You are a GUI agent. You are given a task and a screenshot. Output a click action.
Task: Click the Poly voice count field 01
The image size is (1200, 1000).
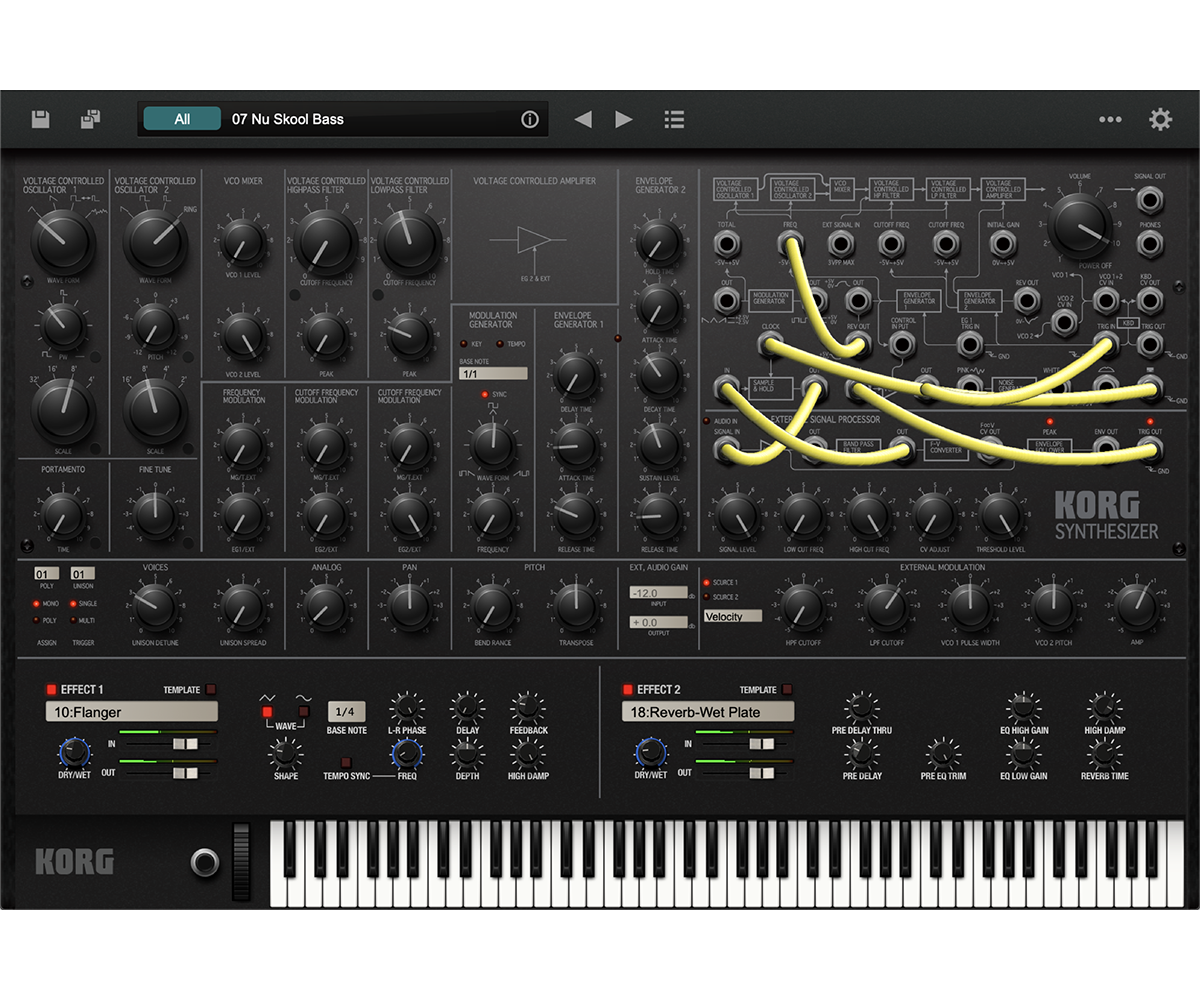point(46,574)
